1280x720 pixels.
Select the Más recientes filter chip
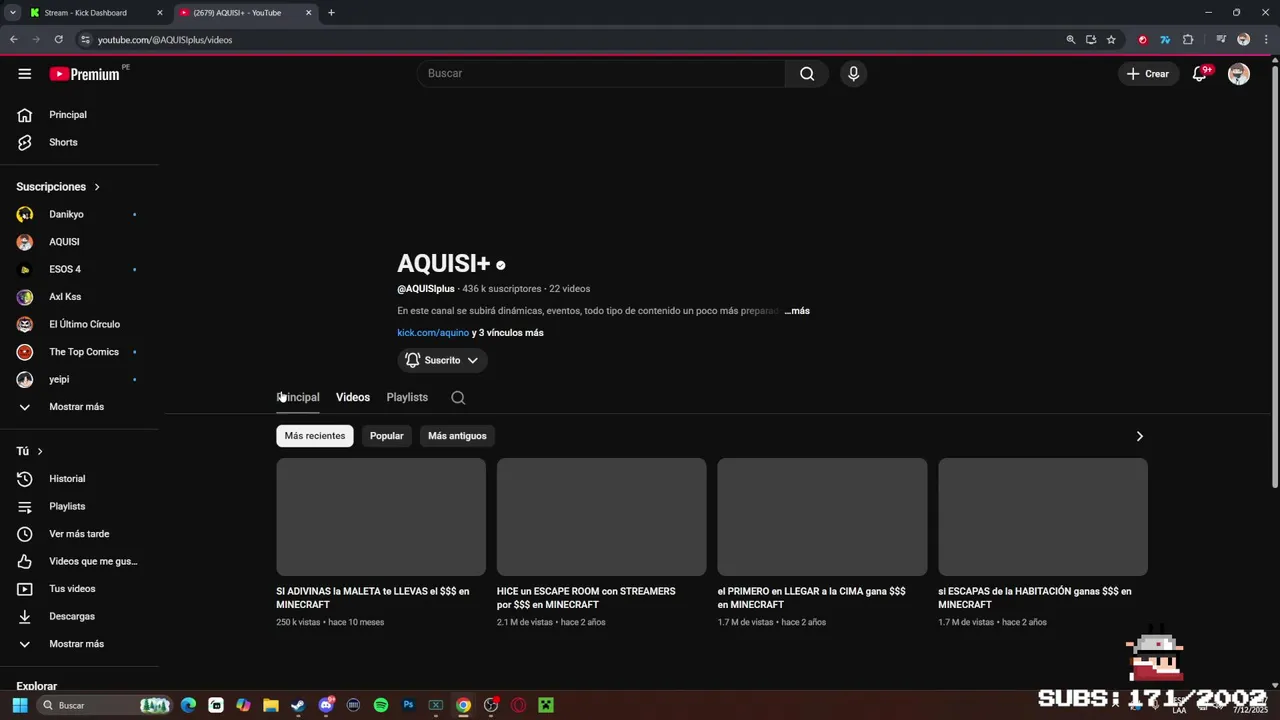pos(315,436)
